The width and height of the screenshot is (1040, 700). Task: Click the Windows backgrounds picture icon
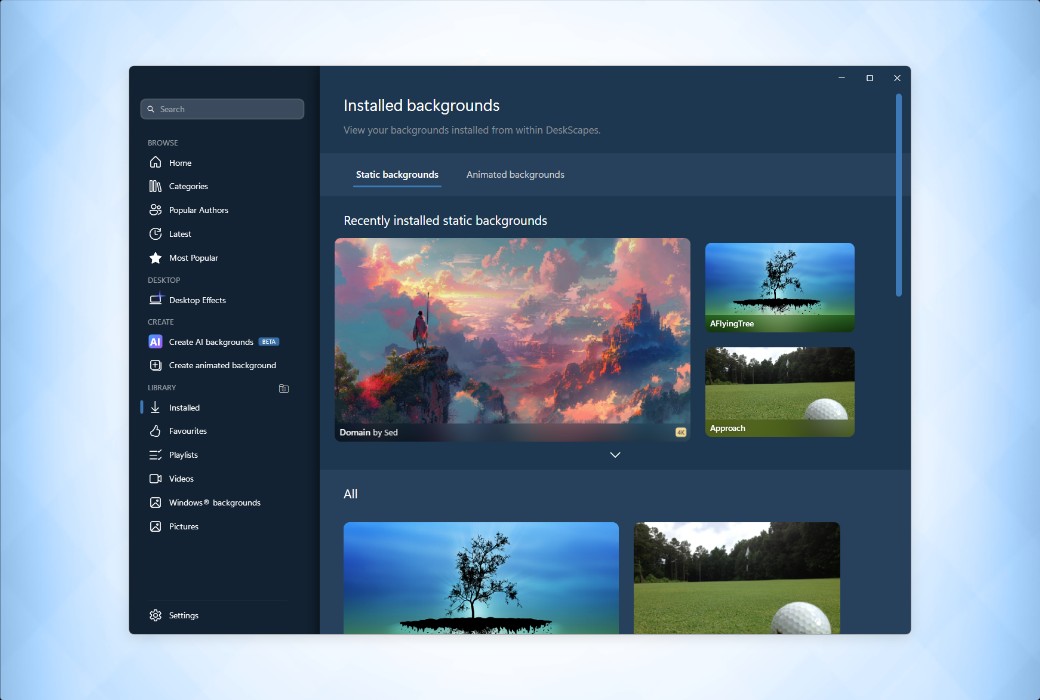pyautogui.click(x=155, y=502)
